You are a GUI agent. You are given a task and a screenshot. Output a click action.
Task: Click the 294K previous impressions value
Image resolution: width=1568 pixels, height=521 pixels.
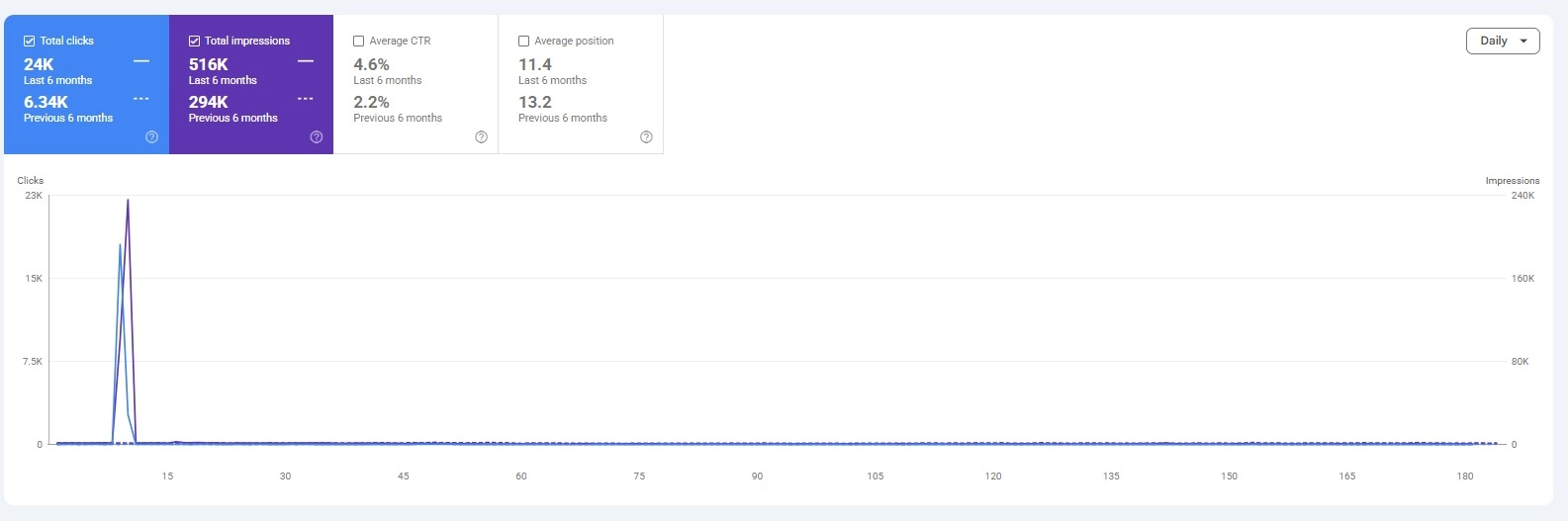coord(209,102)
